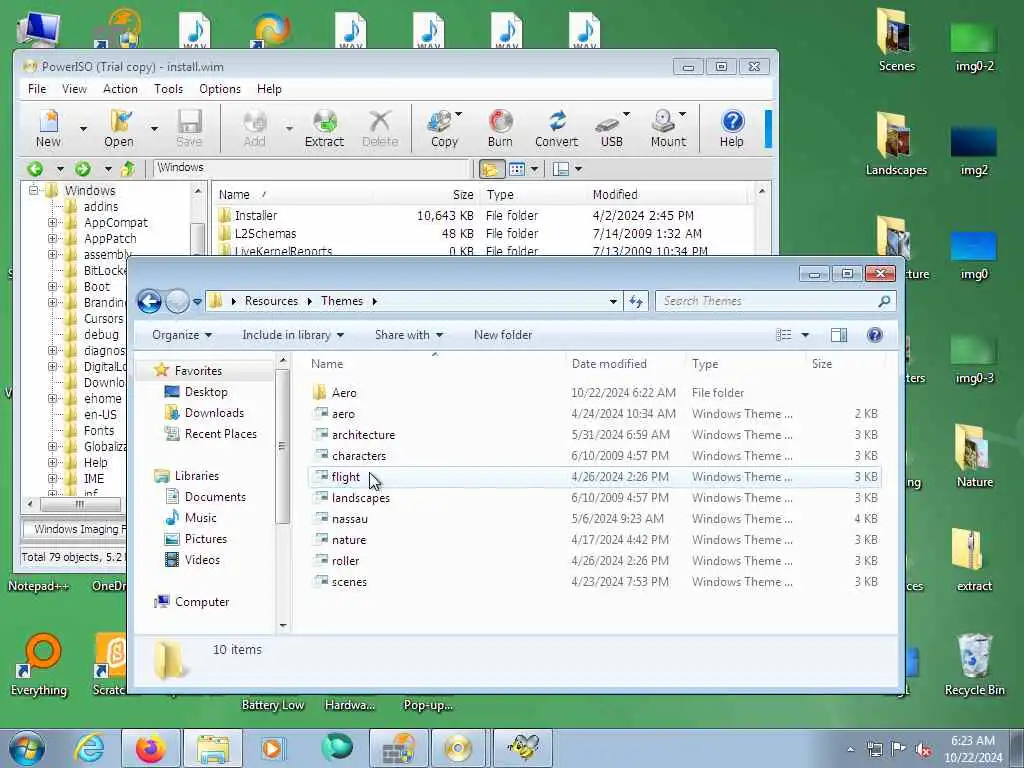The width and height of the screenshot is (1024, 768).
Task: Open PowerISO Help menu
Action: pyautogui.click(x=269, y=89)
